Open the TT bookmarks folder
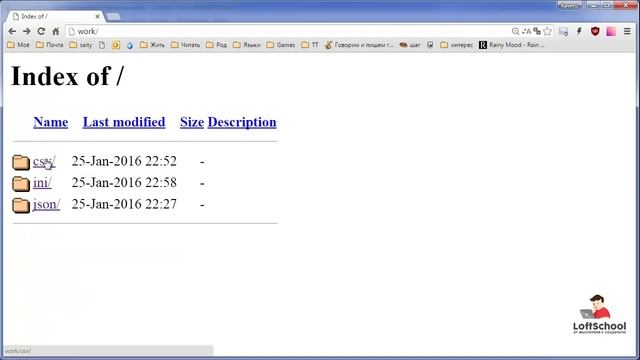 pos(310,45)
